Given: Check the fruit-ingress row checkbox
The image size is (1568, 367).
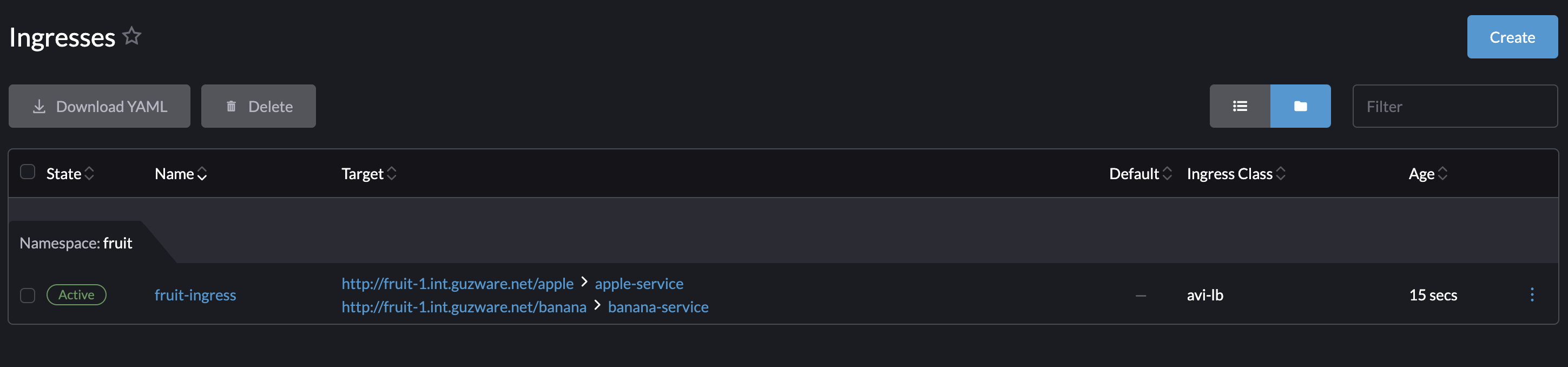Looking at the screenshot, I should (x=28, y=295).
